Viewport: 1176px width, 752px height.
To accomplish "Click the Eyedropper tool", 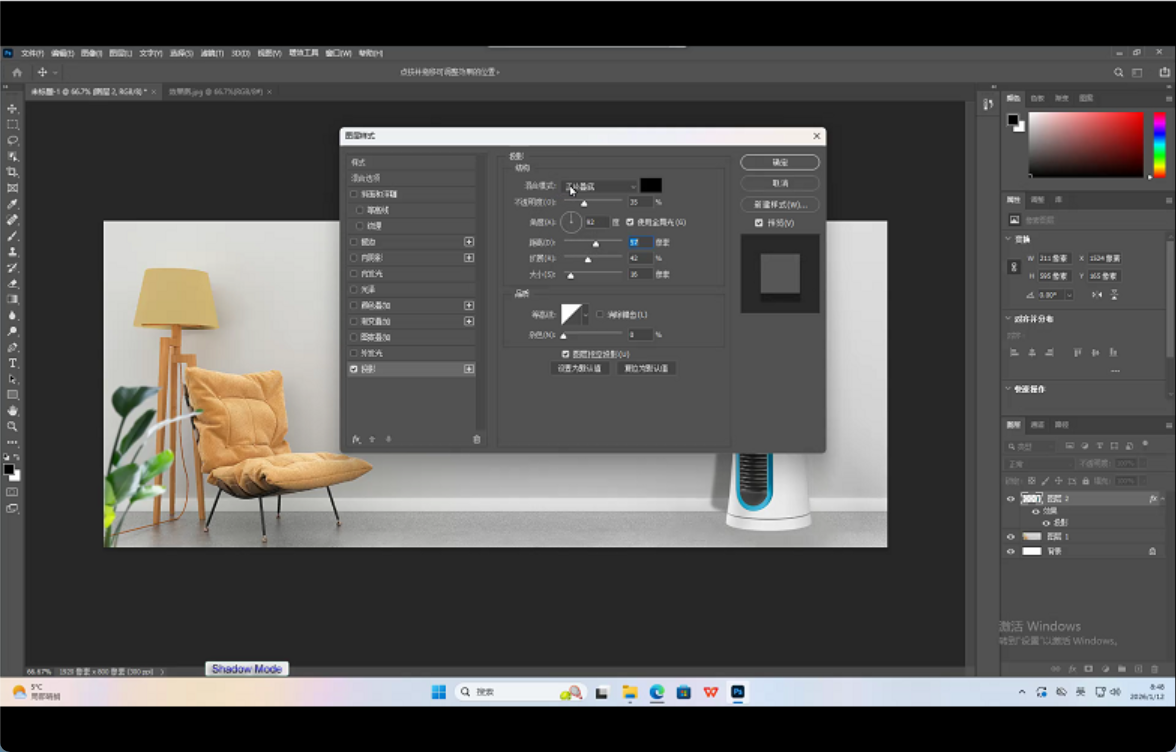I will (x=12, y=204).
